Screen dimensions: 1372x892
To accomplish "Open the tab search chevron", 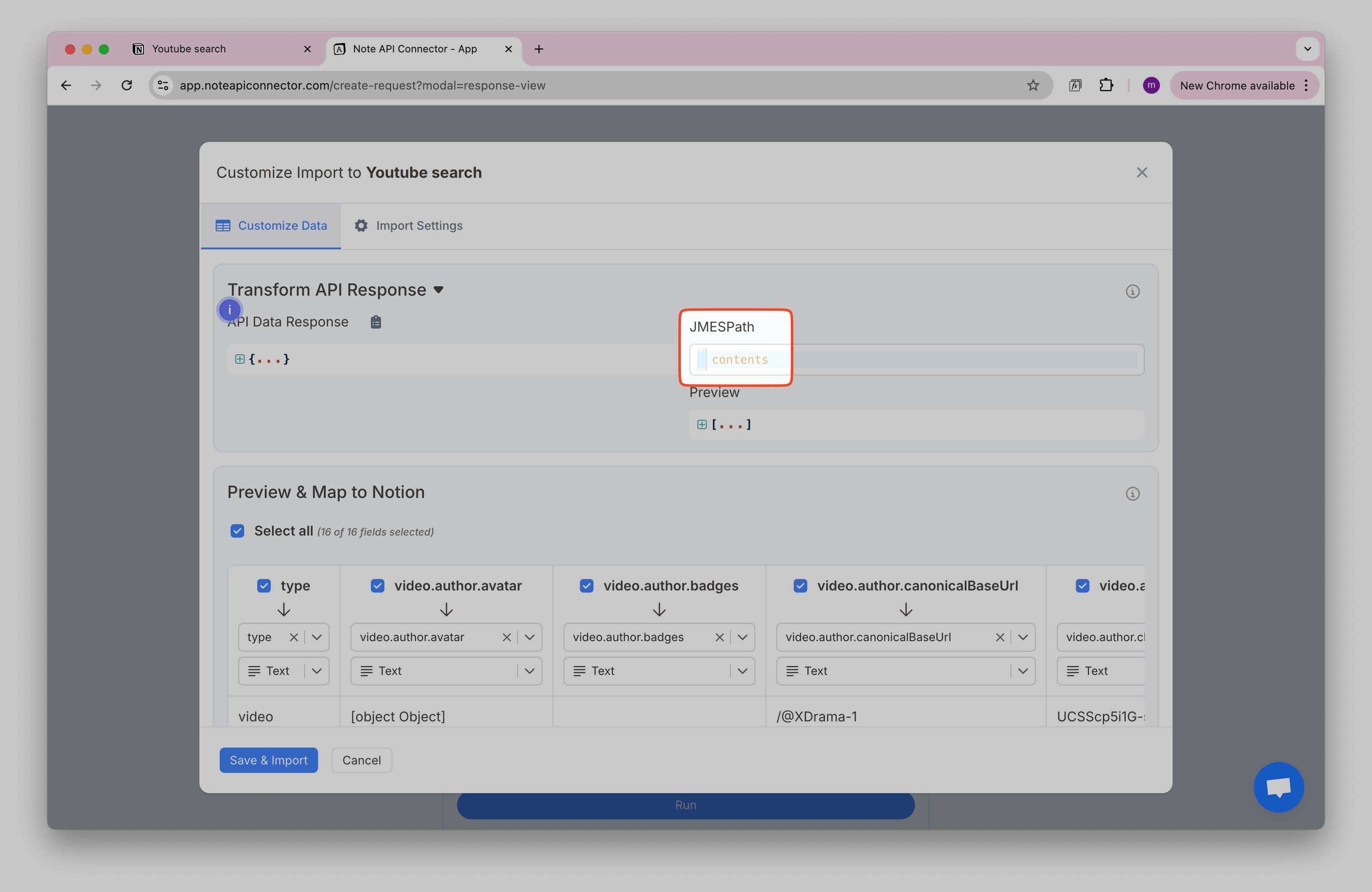I will [x=1307, y=49].
